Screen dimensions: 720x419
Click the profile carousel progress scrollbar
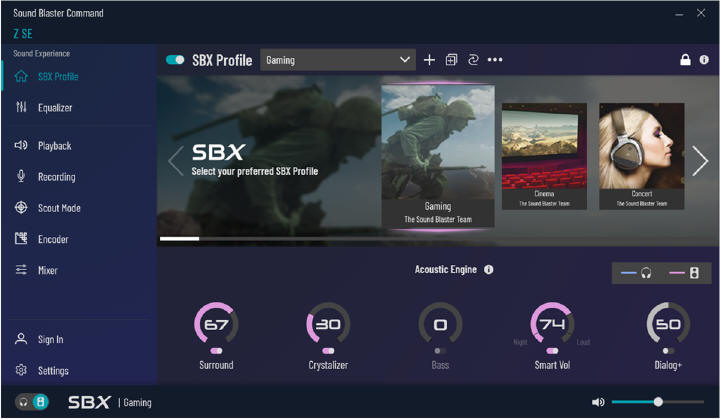point(180,238)
